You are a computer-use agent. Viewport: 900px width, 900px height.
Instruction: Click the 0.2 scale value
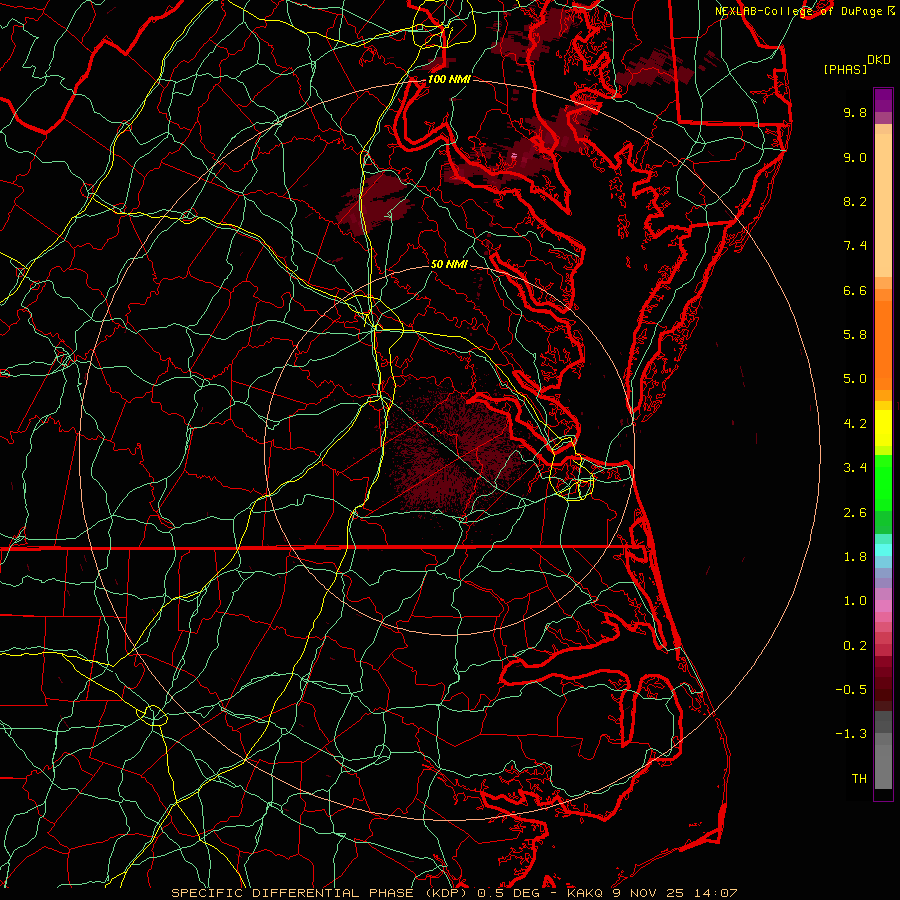pos(855,646)
